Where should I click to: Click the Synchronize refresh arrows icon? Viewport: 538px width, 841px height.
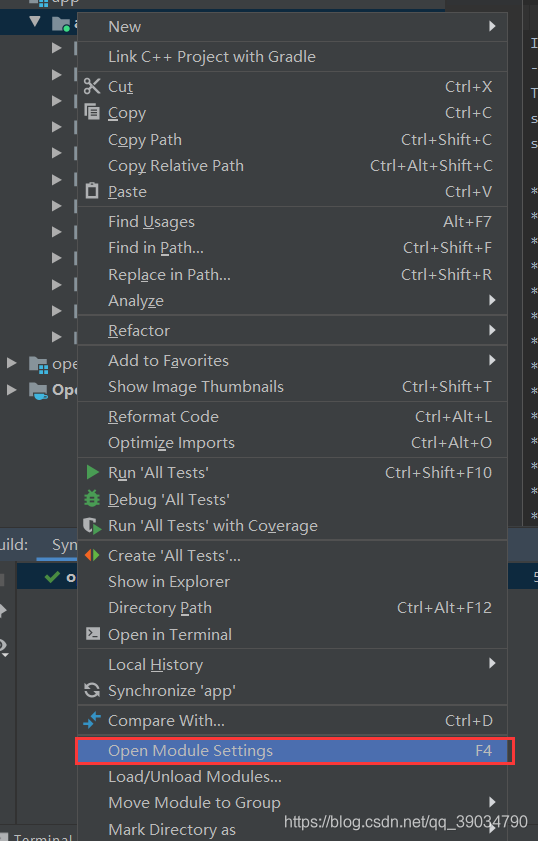click(92, 690)
